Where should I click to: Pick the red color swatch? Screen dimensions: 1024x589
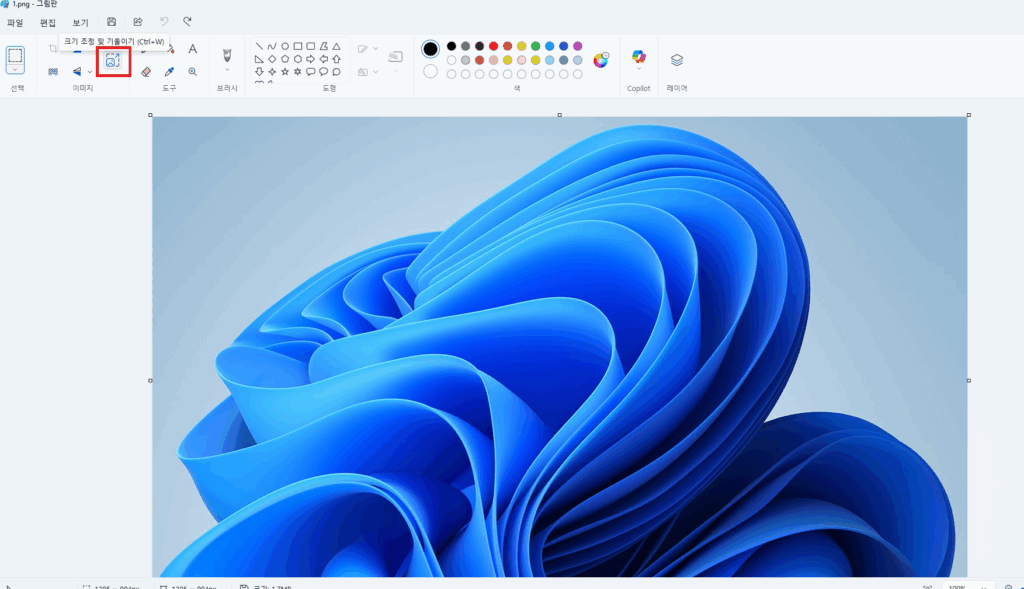[493, 46]
